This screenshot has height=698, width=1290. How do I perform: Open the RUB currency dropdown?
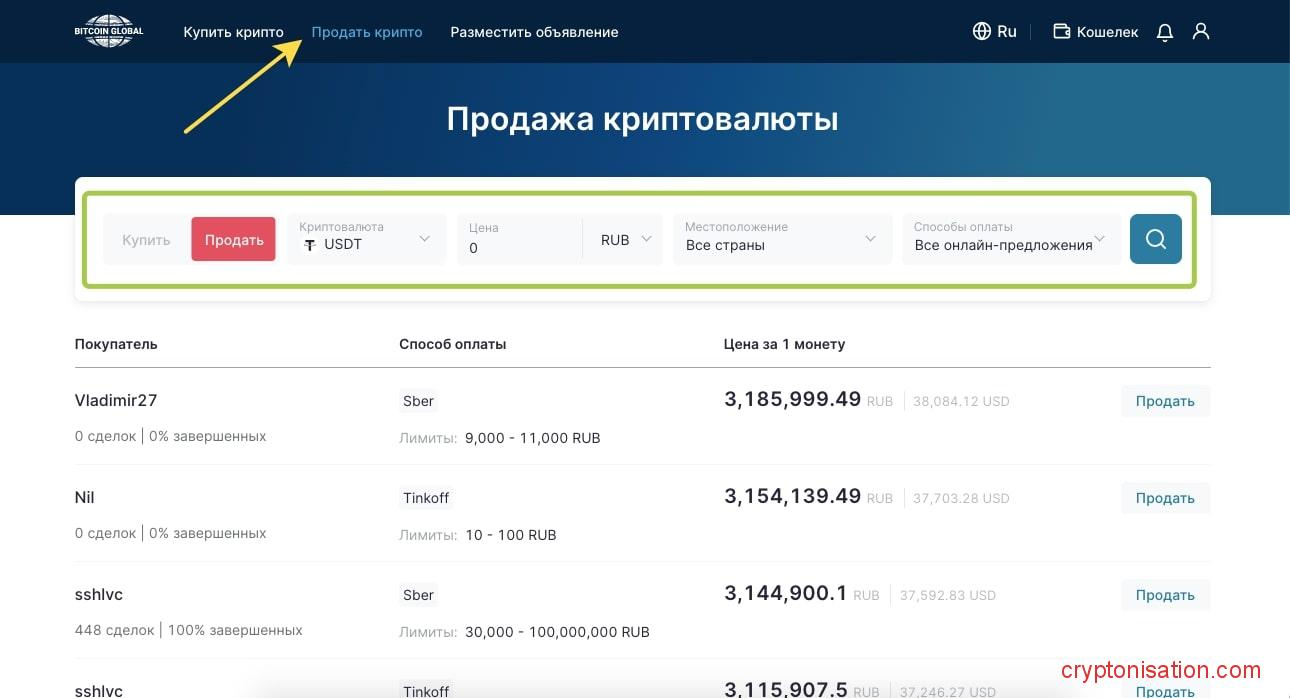(x=625, y=240)
